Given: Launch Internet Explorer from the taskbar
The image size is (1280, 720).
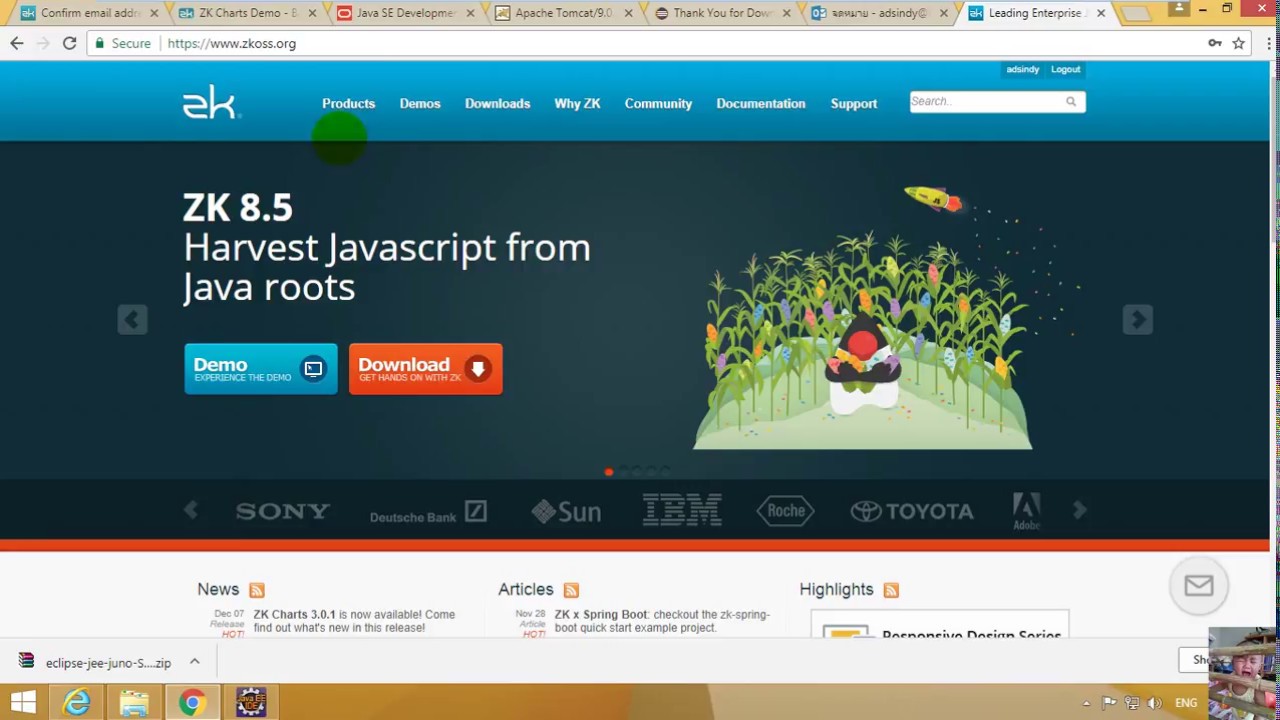Looking at the screenshot, I should [77, 702].
